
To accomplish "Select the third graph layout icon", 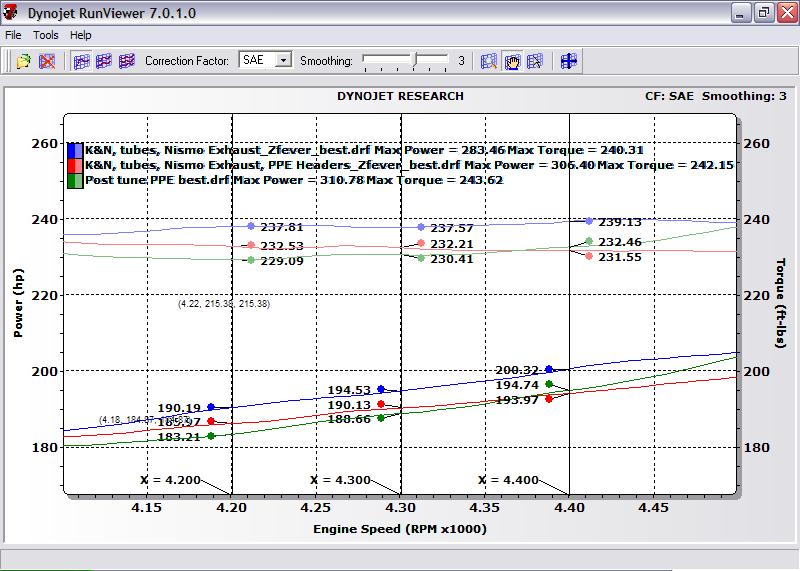I will point(127,61).
